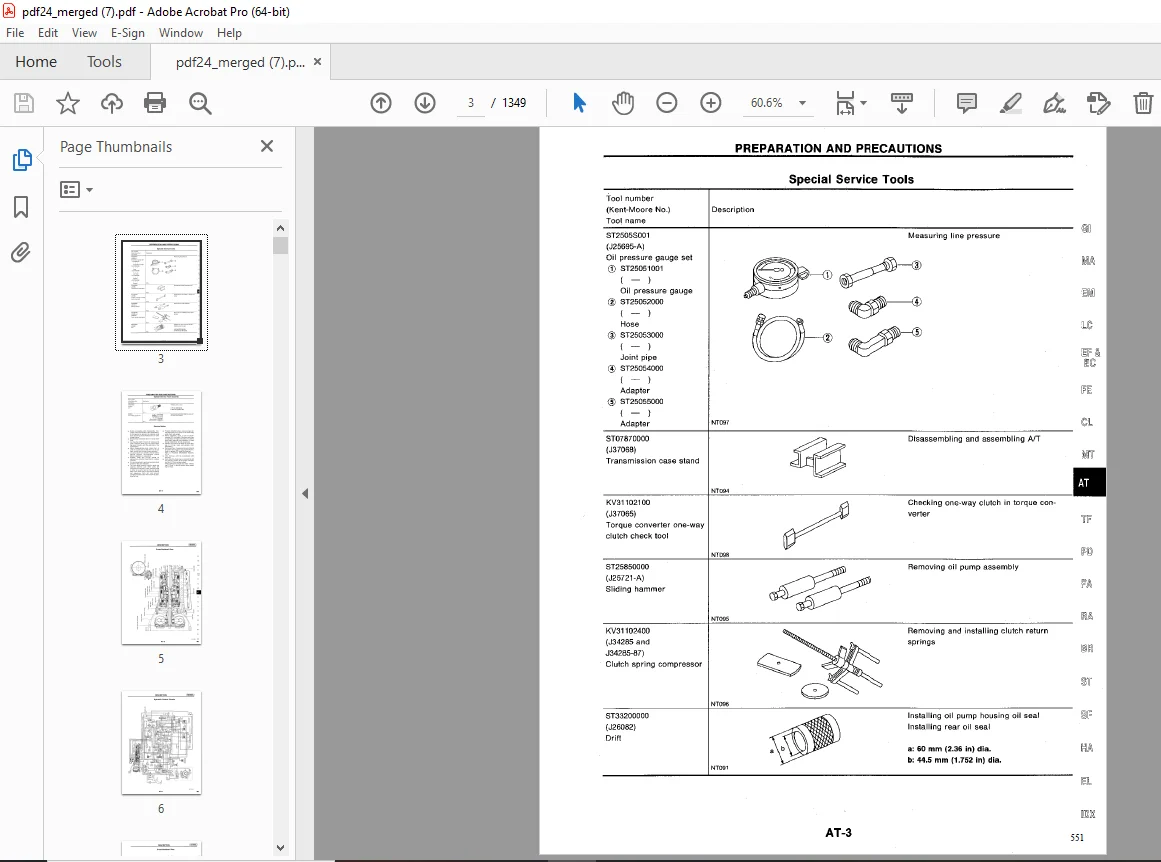The height and width of the screenshot is (862, 1161).
Task: Click the 'Oil pressure gauge set' text
Action: (x=649, y=258)
